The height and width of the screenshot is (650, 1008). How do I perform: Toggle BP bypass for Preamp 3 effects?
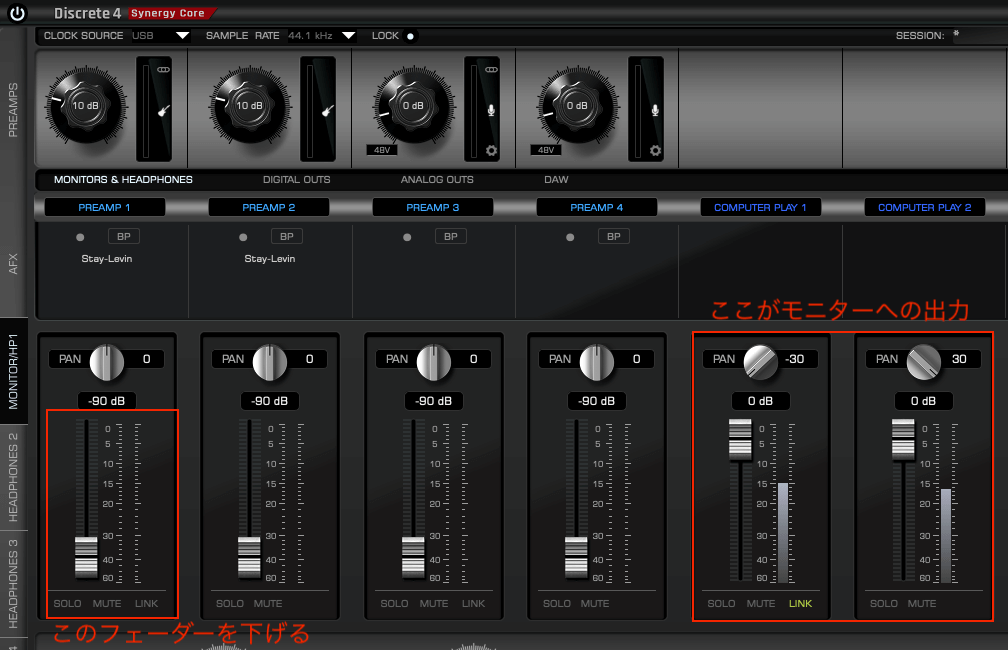[x=451, y=237]
